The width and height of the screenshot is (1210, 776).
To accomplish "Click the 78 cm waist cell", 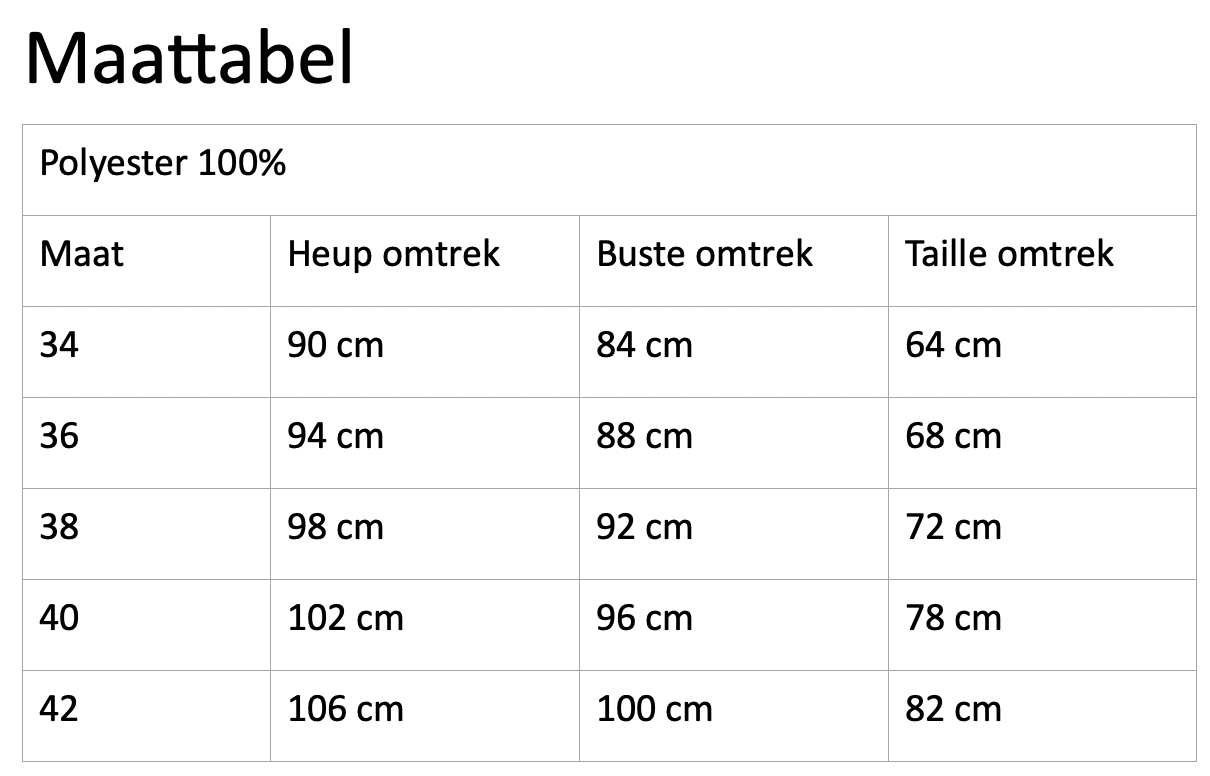I will point(1042,625).
